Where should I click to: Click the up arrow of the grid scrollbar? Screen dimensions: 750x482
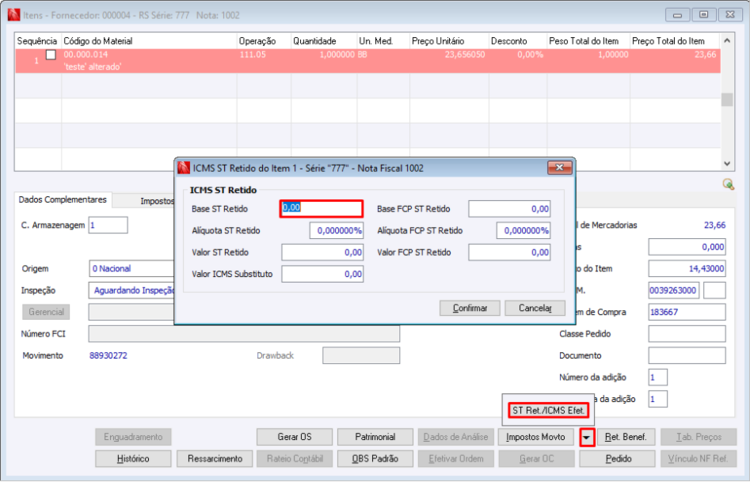727,41
